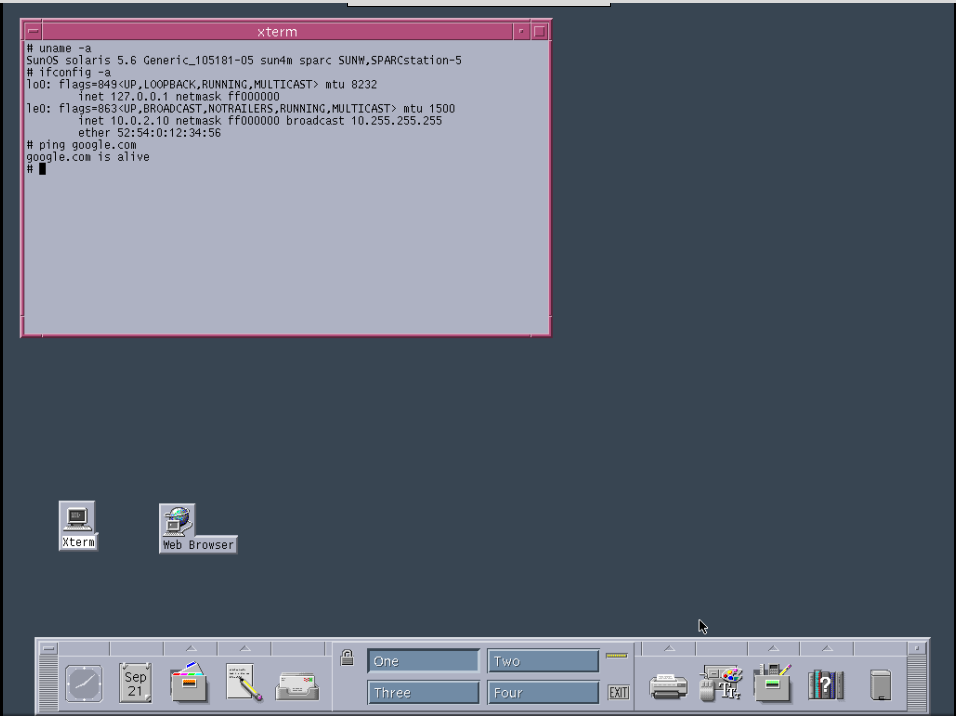Open the File Manager drawer icon
The height and width of the screenshot is (716, 956).
tap(189, 682)
